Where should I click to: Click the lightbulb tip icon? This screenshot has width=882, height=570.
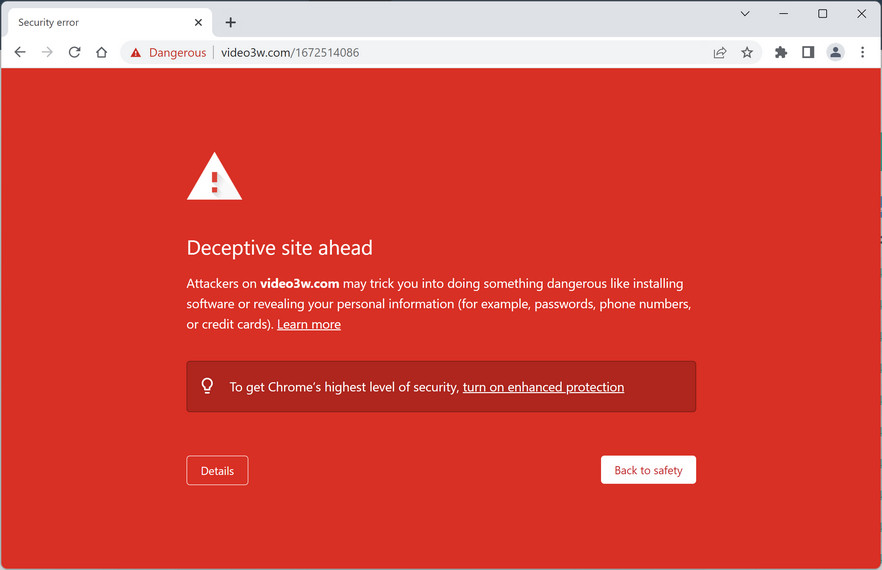[207, 386]
